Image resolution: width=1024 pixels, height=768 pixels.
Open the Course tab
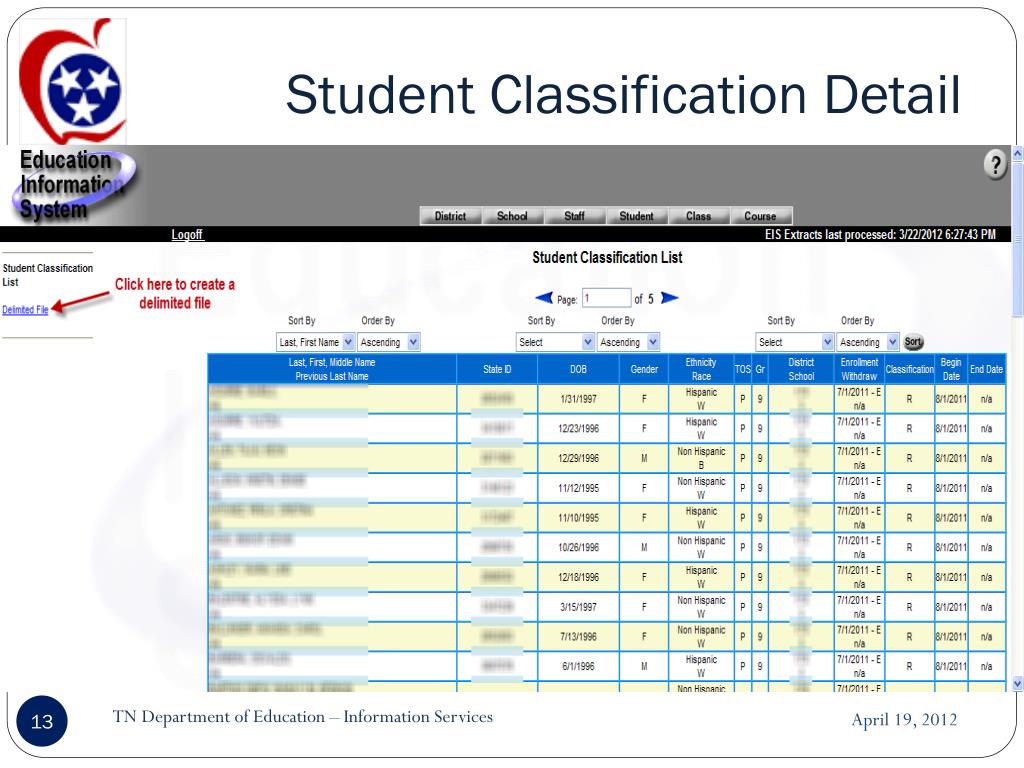[x=760, y=216]
